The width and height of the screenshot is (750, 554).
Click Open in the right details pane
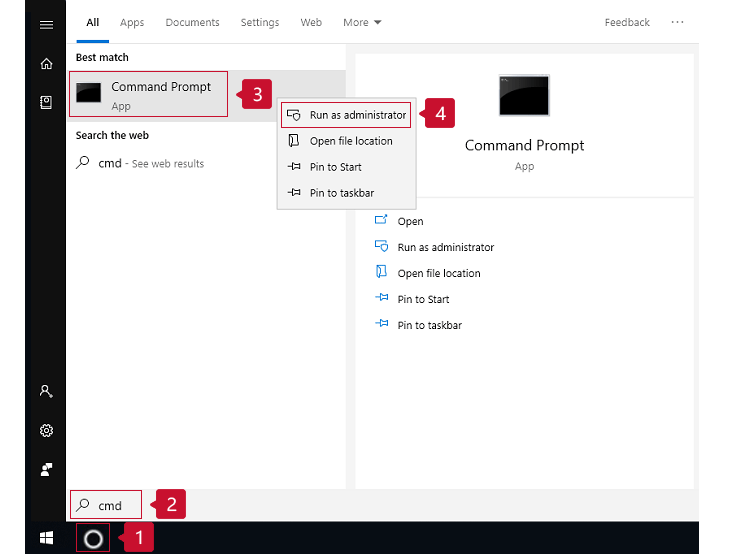410,221
